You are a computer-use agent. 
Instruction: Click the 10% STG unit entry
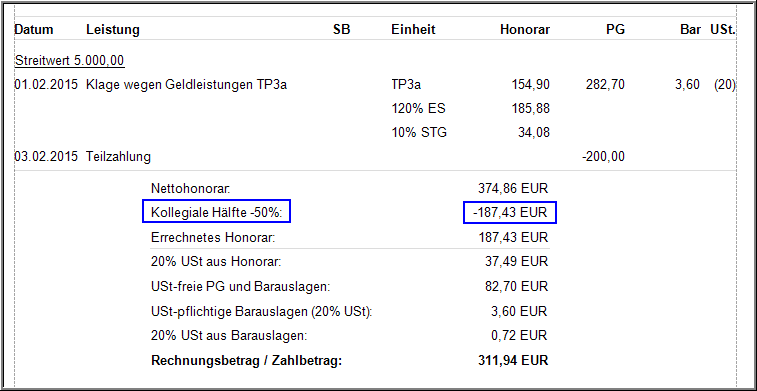point(419,132)
